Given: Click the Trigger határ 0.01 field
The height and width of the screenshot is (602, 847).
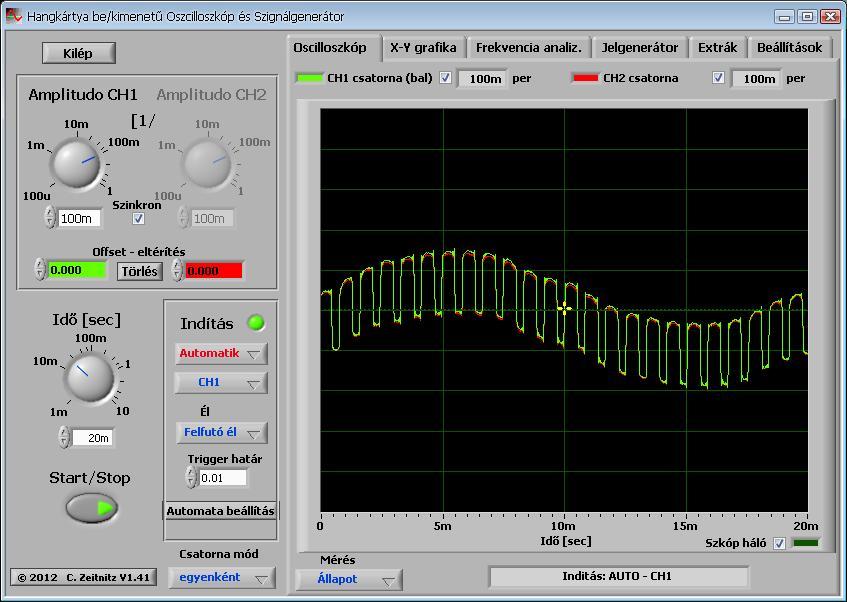Looking at the screenshot, I should 223,478.
